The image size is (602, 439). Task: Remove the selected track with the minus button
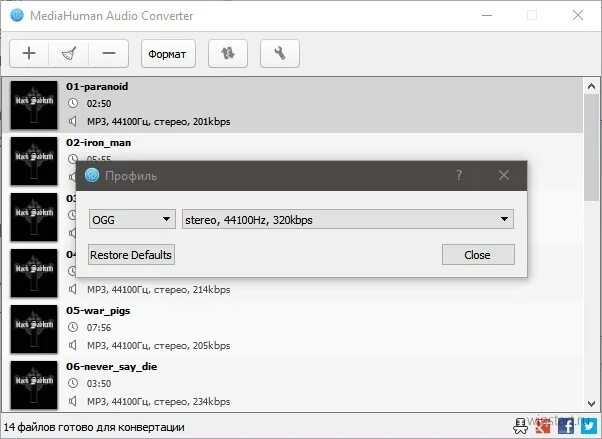pos(109,53)
